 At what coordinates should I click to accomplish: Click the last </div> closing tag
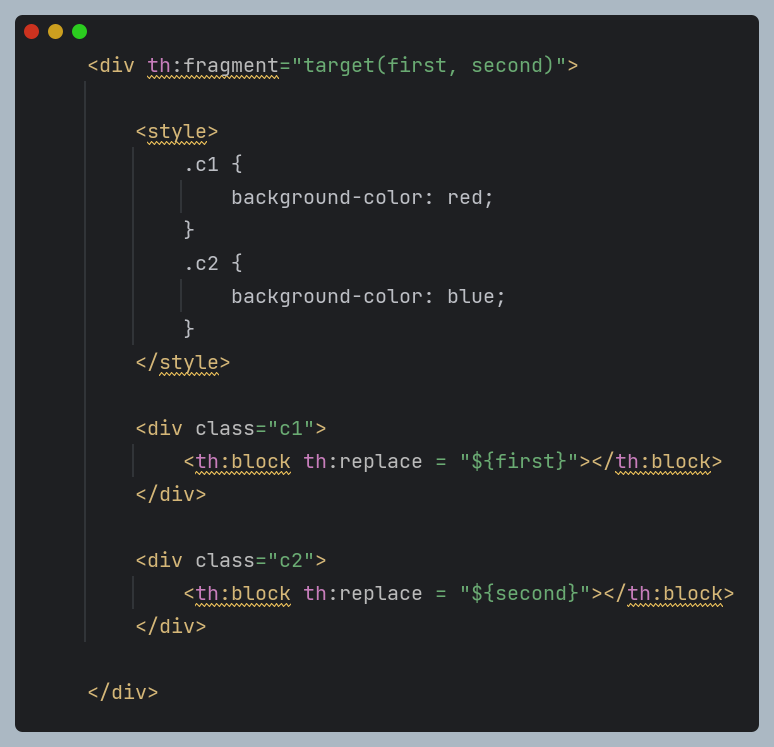pos(123,693)
